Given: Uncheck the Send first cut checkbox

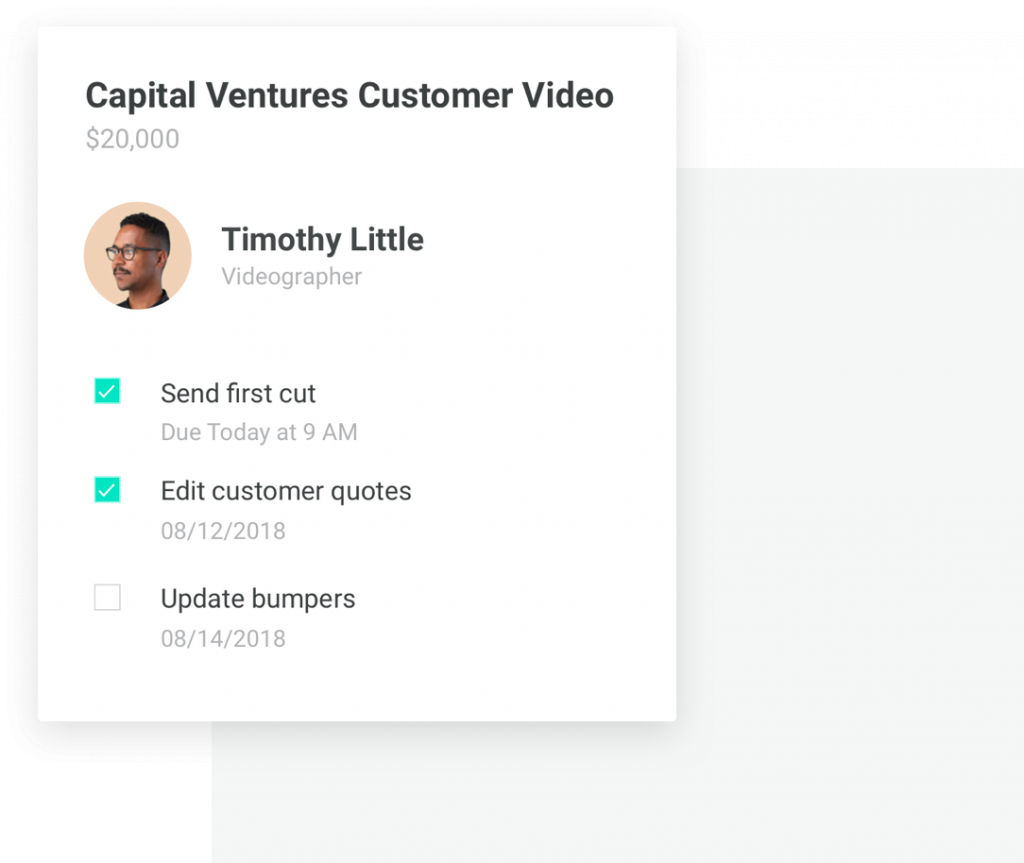Looking at the screenshot, I should [x=107, y=391].
